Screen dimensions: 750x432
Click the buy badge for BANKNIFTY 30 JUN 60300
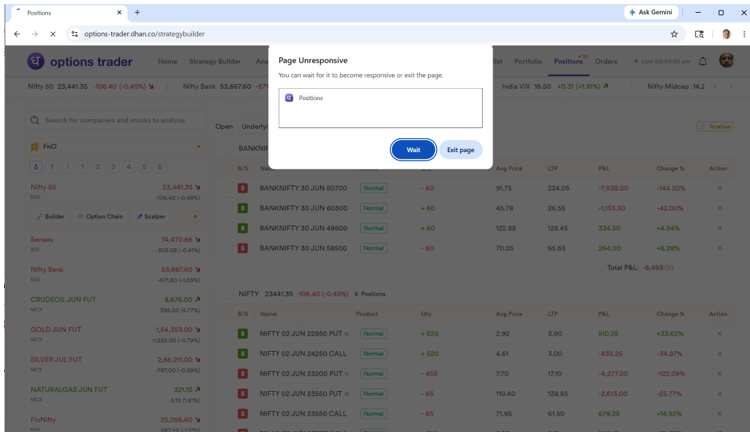click(243, 208)
